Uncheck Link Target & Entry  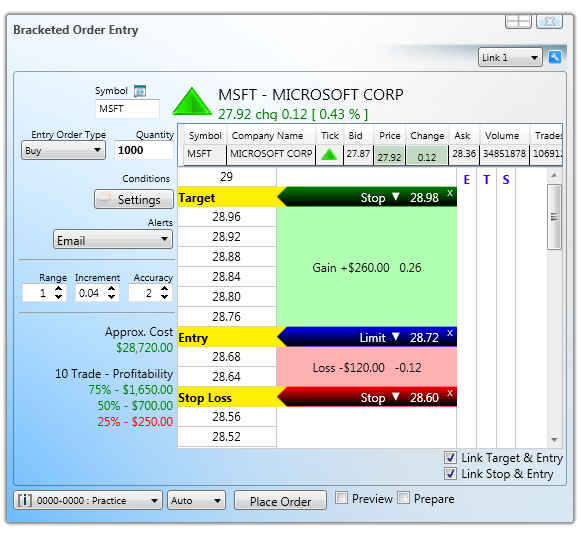pyautogui.click(x=450, y=458)
